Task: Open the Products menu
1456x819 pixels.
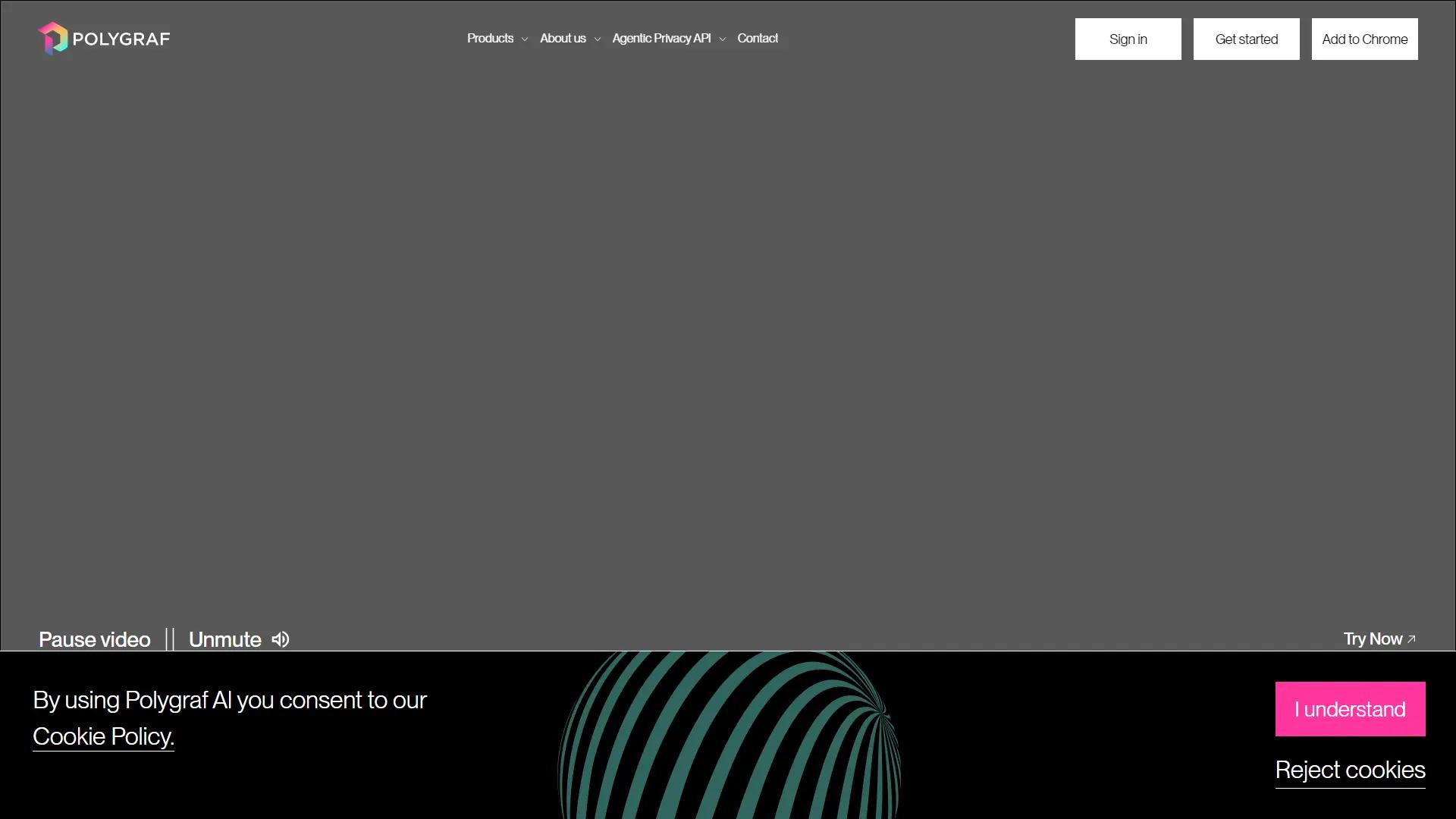Action: point(490,38)
